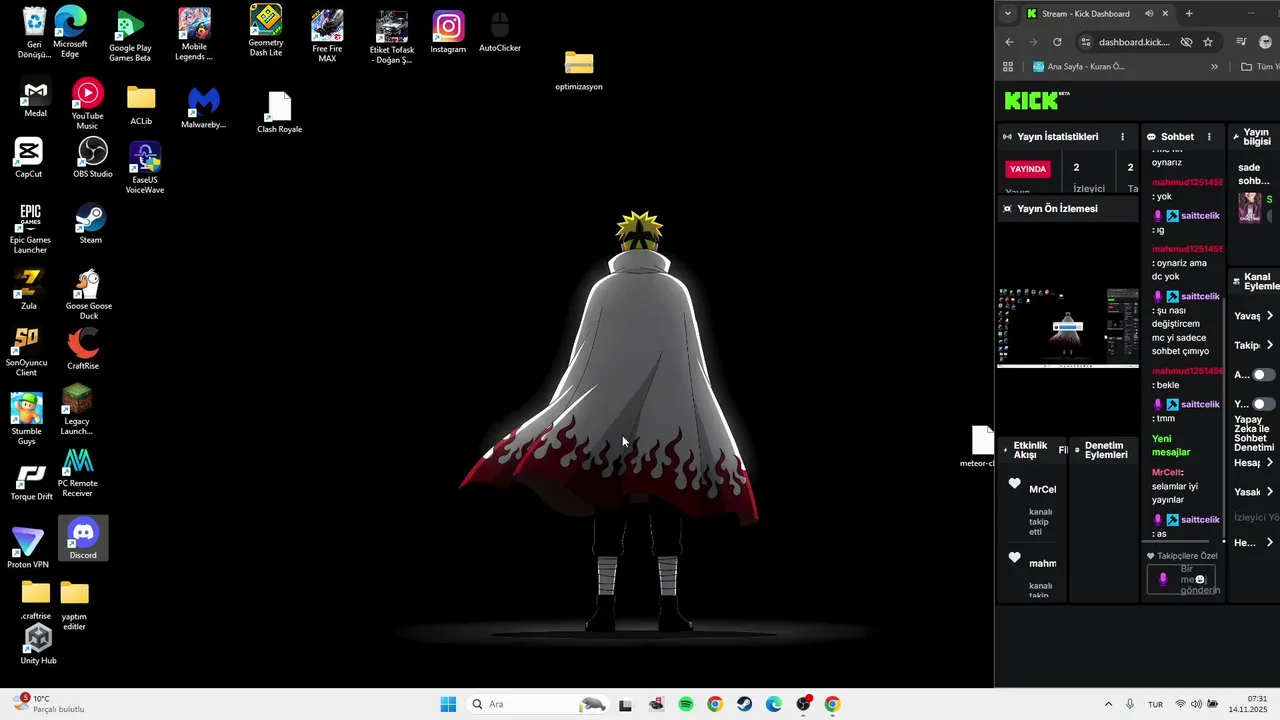Click the Yeni mesajlar notice in chat
The width and height of the screenshot is (1280, 720).
coord(1171,445)
